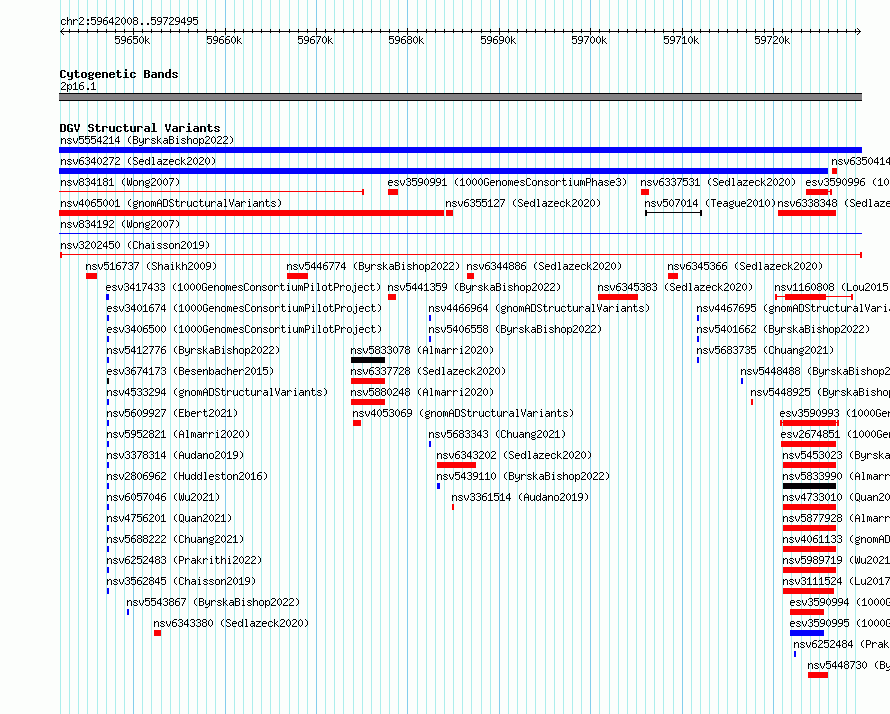Select esv3417433 Pilot Project variant label

tap(244, 287)
